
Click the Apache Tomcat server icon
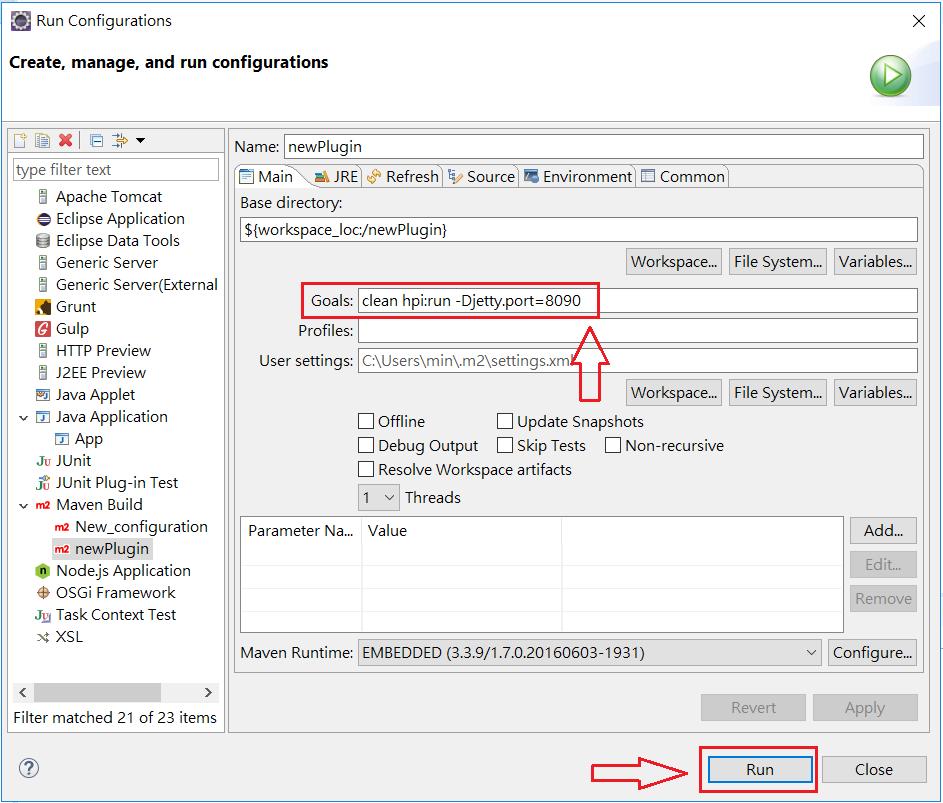pos(43,197)
